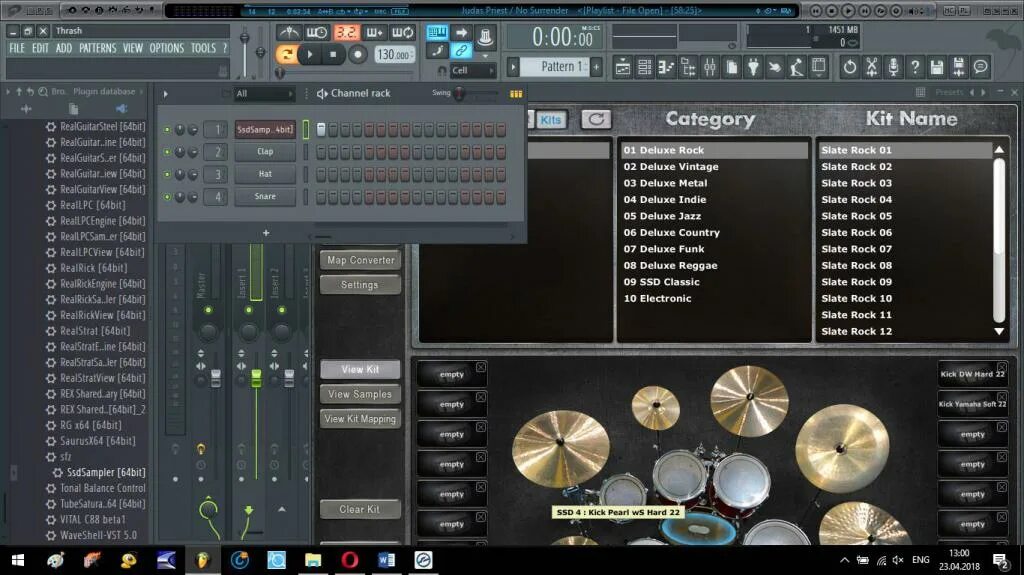Open the OPTIONS menu
This screenshot has width=1024, height=575.
click(167, 48)
